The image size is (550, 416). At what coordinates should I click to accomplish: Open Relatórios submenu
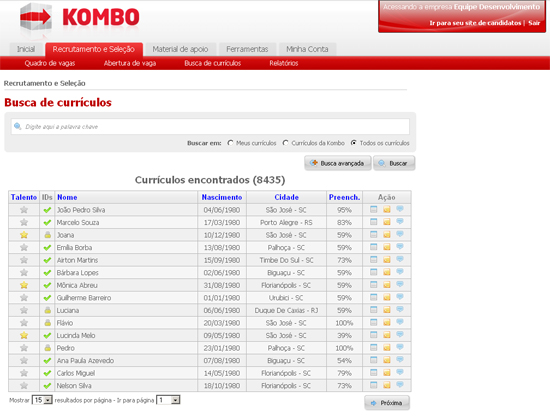click(284, 63)
